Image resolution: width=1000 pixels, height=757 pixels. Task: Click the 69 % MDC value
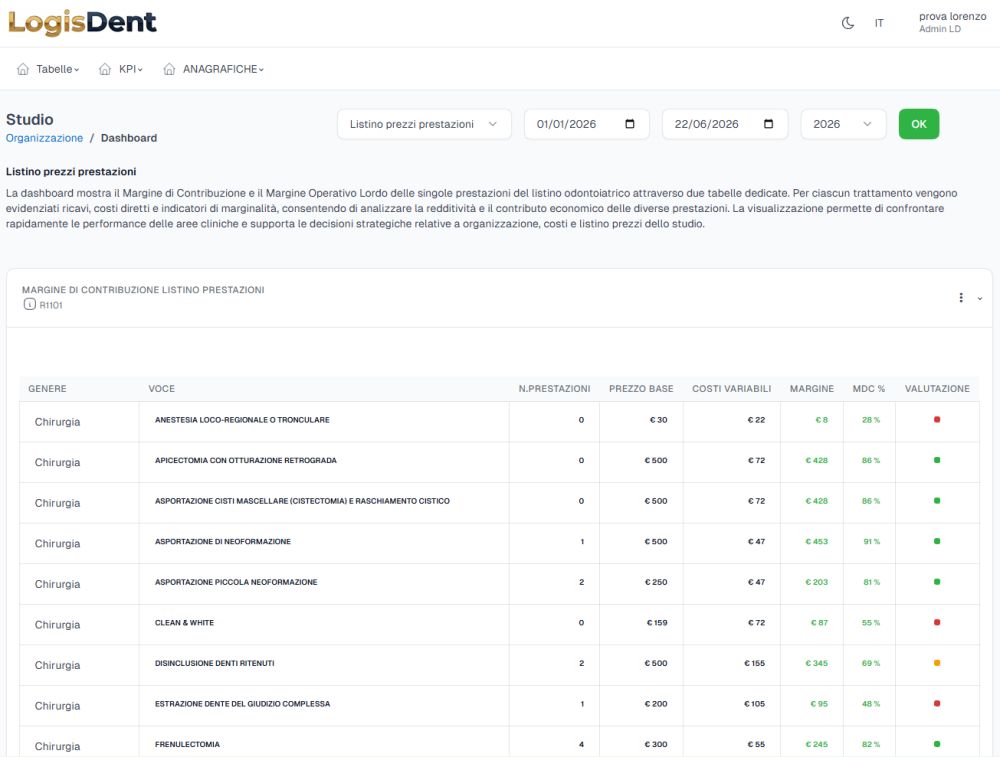pos(871,663)
